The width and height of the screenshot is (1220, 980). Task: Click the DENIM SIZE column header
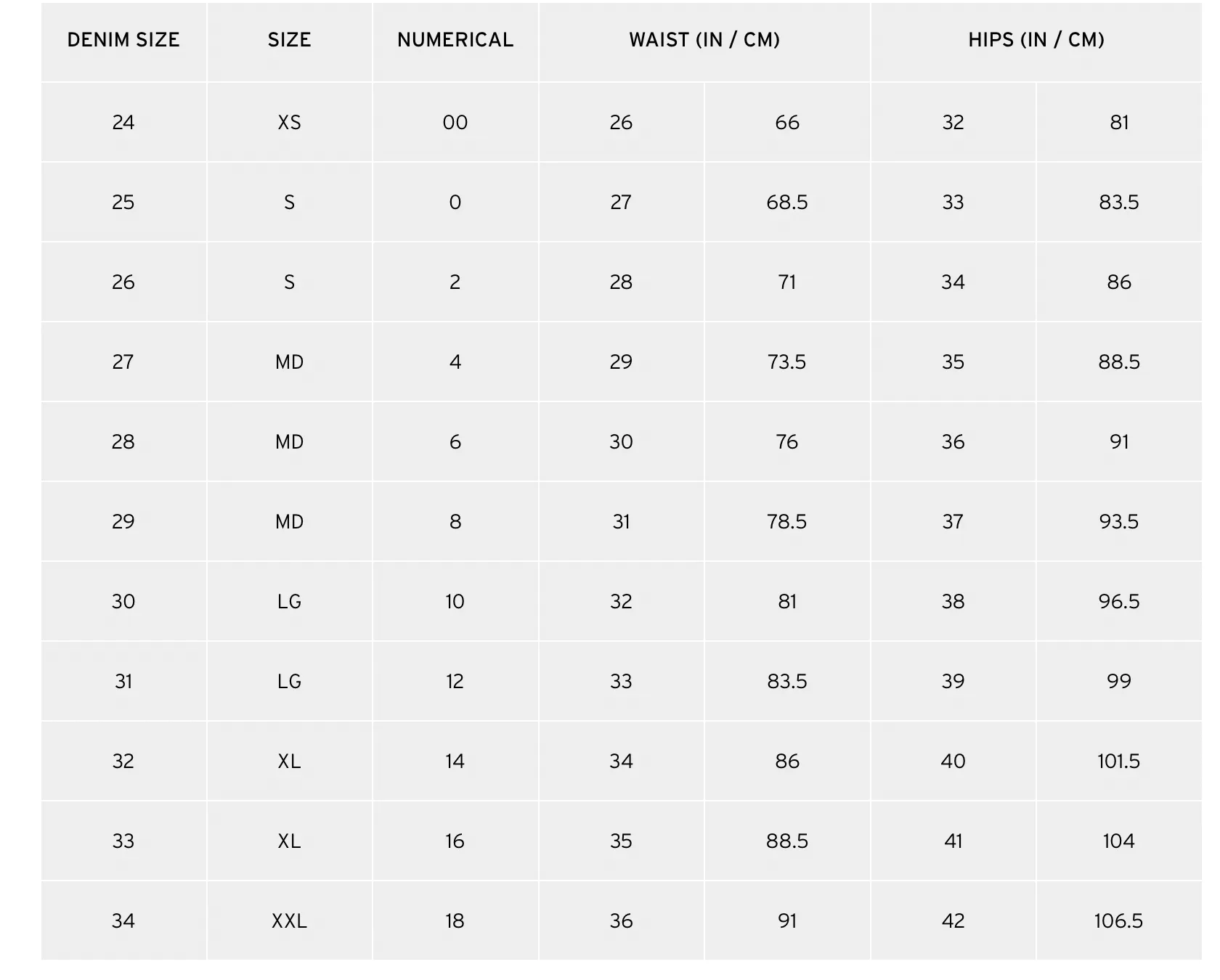[x=123, y=41]
